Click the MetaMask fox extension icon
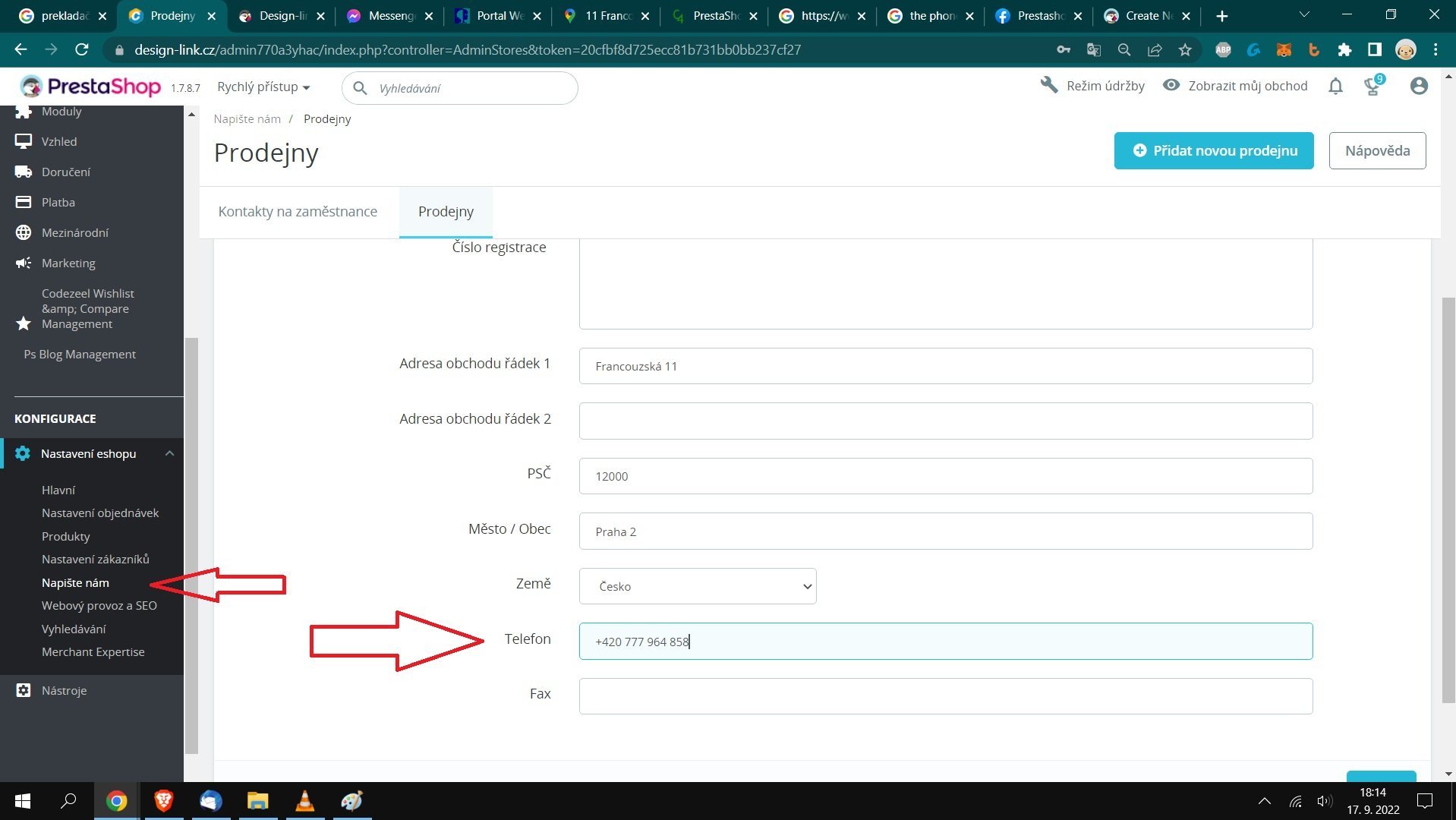The image size is (1456, 820). [1284, 49]
